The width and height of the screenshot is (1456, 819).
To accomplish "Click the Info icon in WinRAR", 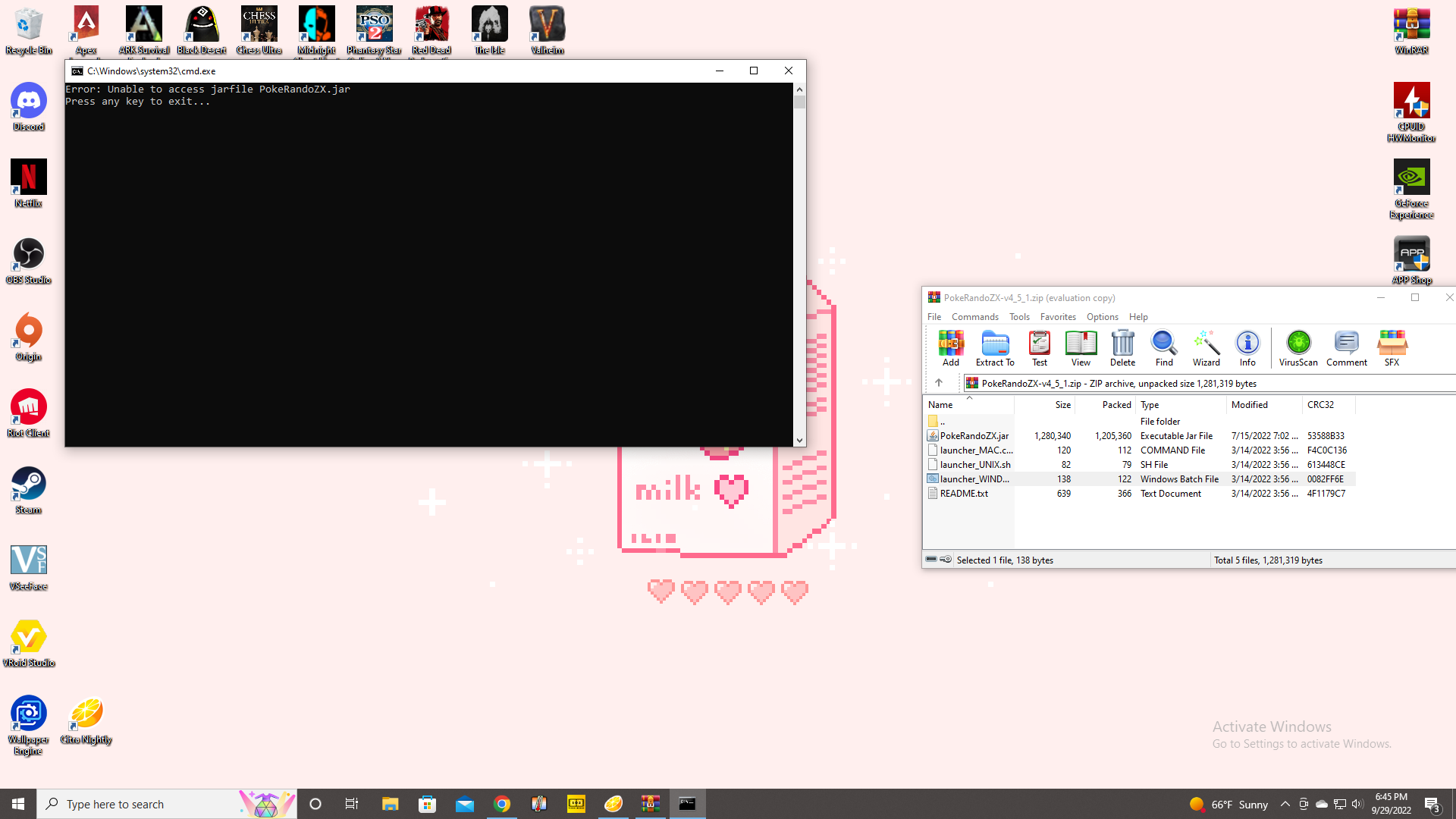I will pyautogui.click(x=1247, y=348).
